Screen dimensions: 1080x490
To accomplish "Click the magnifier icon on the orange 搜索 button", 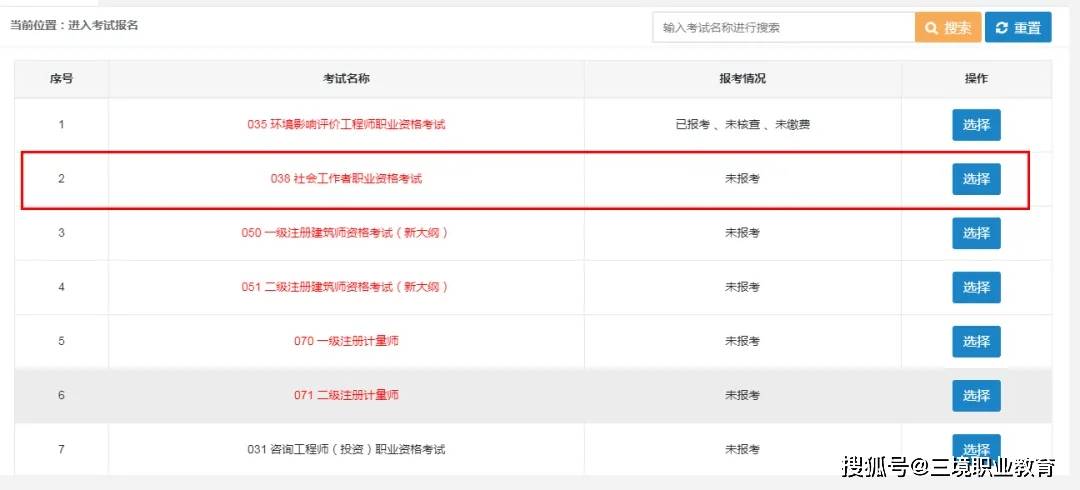I will pyautogui.click(x=932, y=28).
